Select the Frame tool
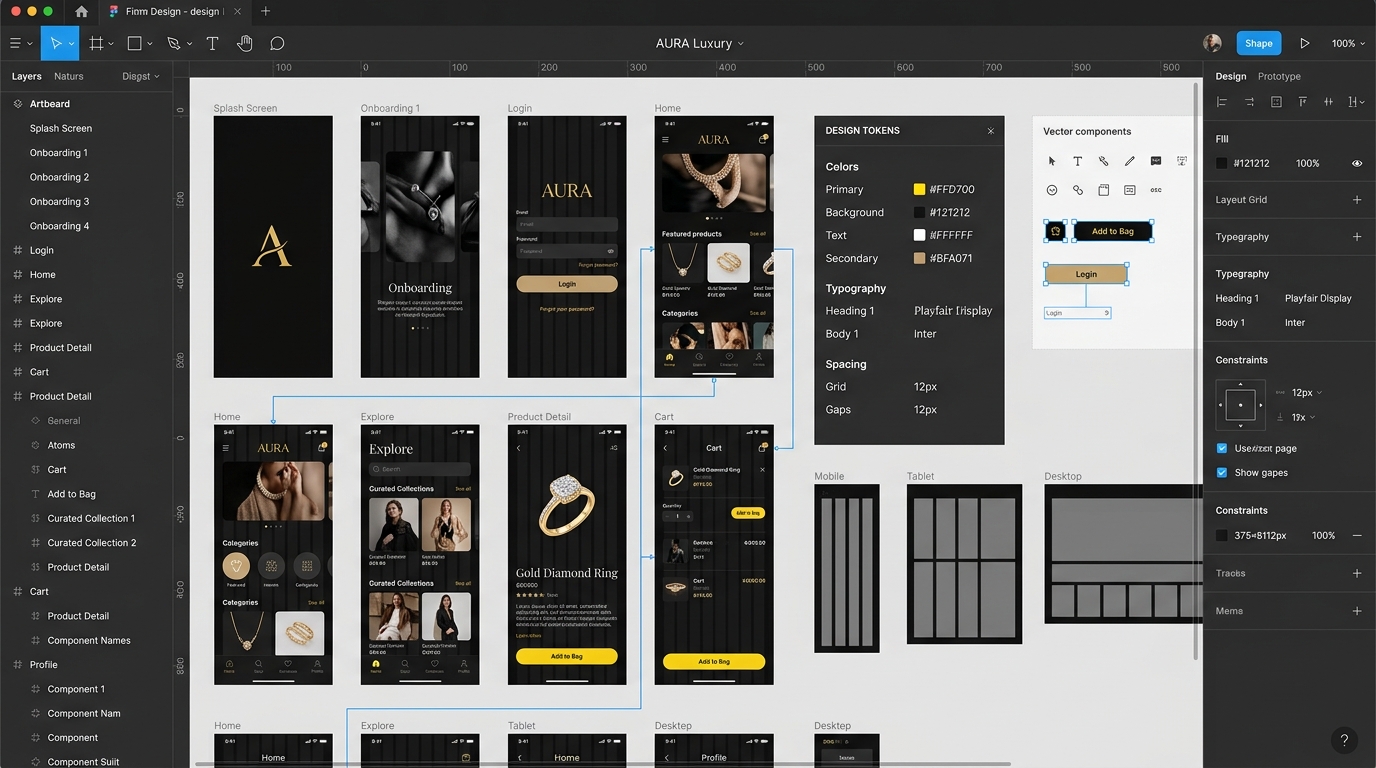 (96, 43)
